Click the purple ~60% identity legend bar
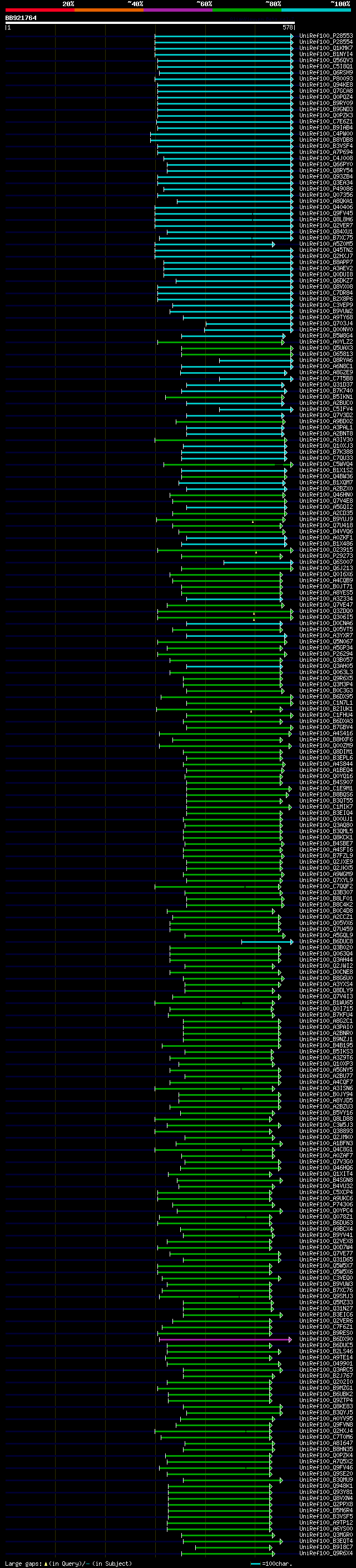 coord(179,10)
